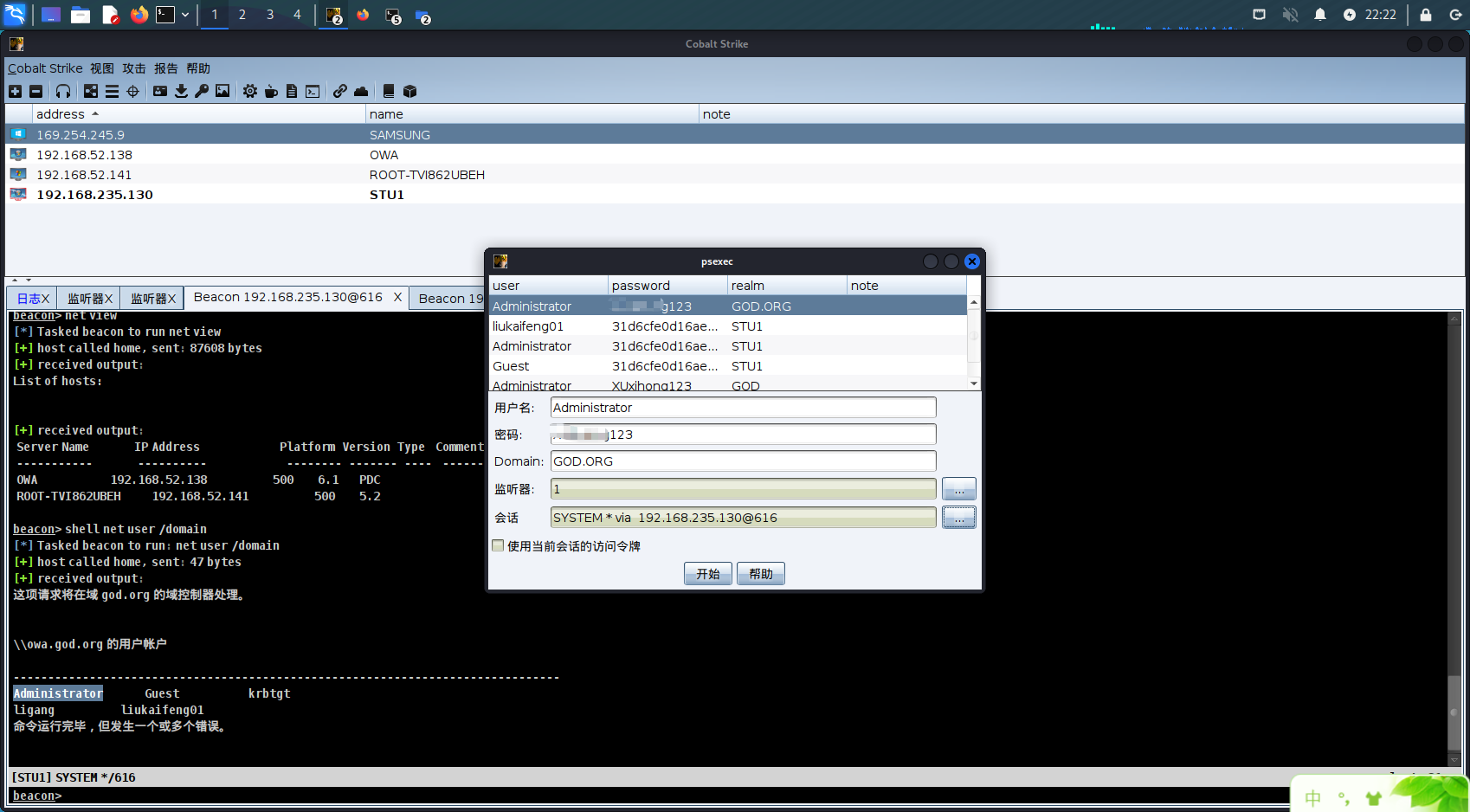The image size is (1470, 812).
Task: Click the muted volume tray icon
Action: 1290,15
